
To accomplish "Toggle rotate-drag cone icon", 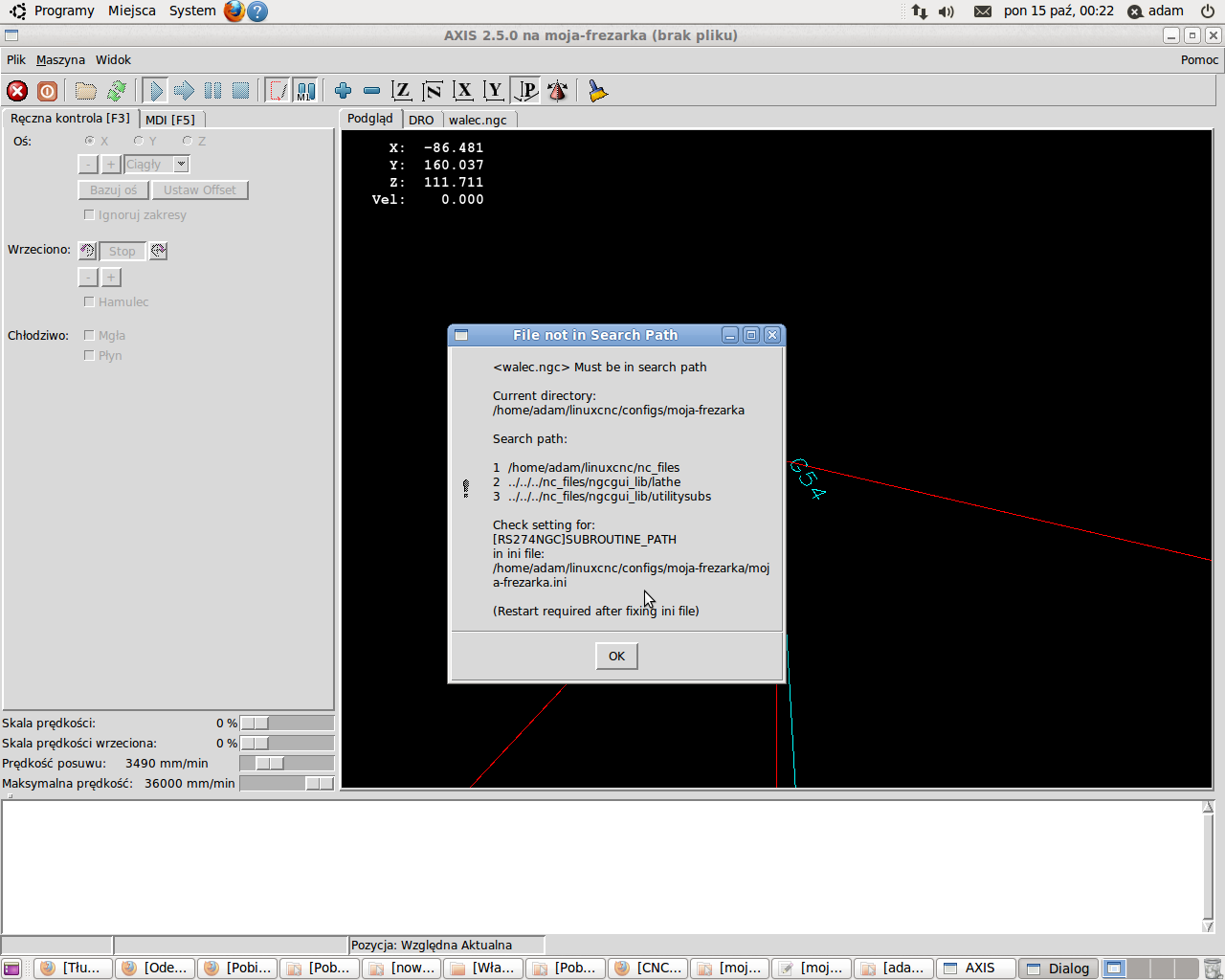I will 557,91.
